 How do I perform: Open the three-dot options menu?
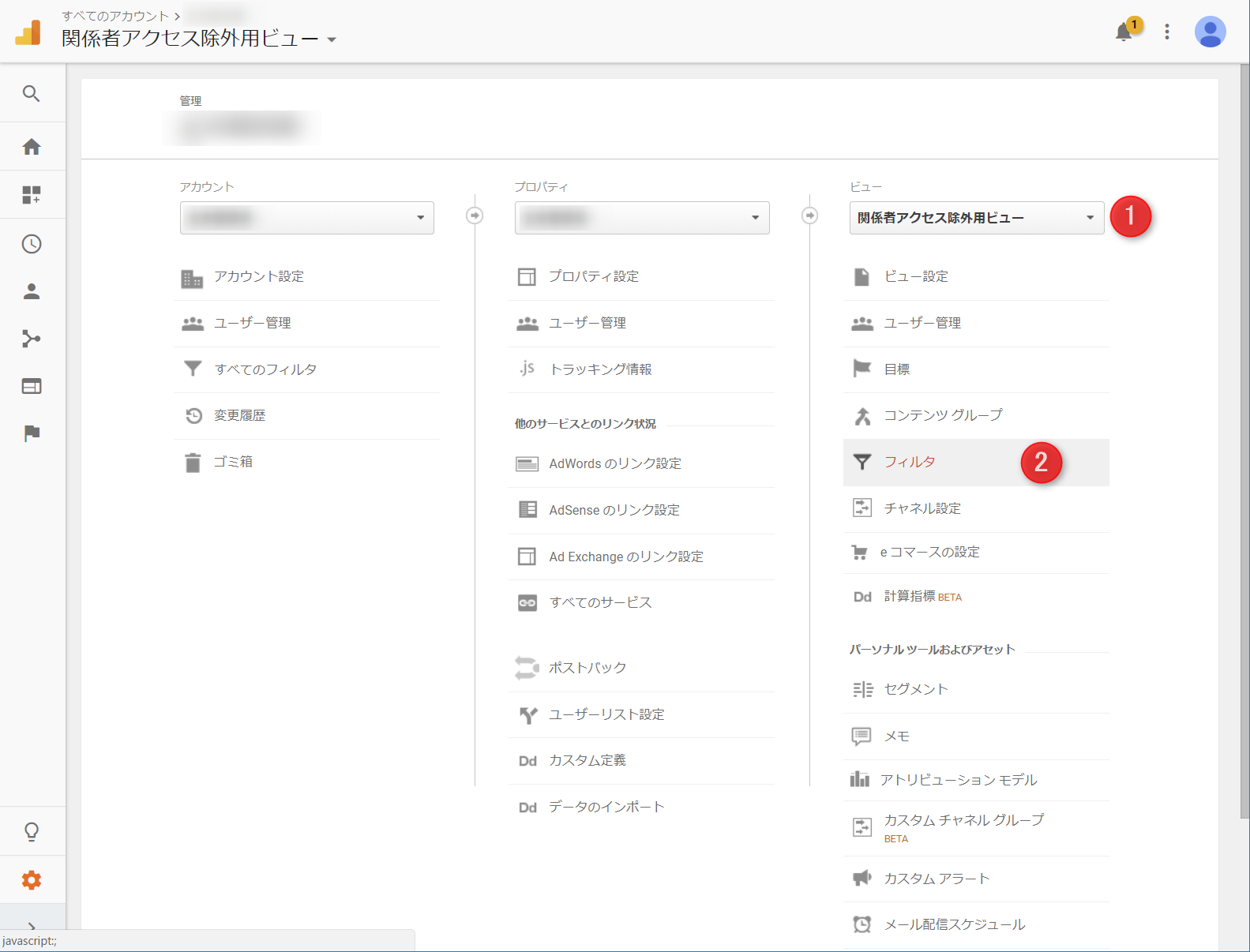(x=1166, y=32)
